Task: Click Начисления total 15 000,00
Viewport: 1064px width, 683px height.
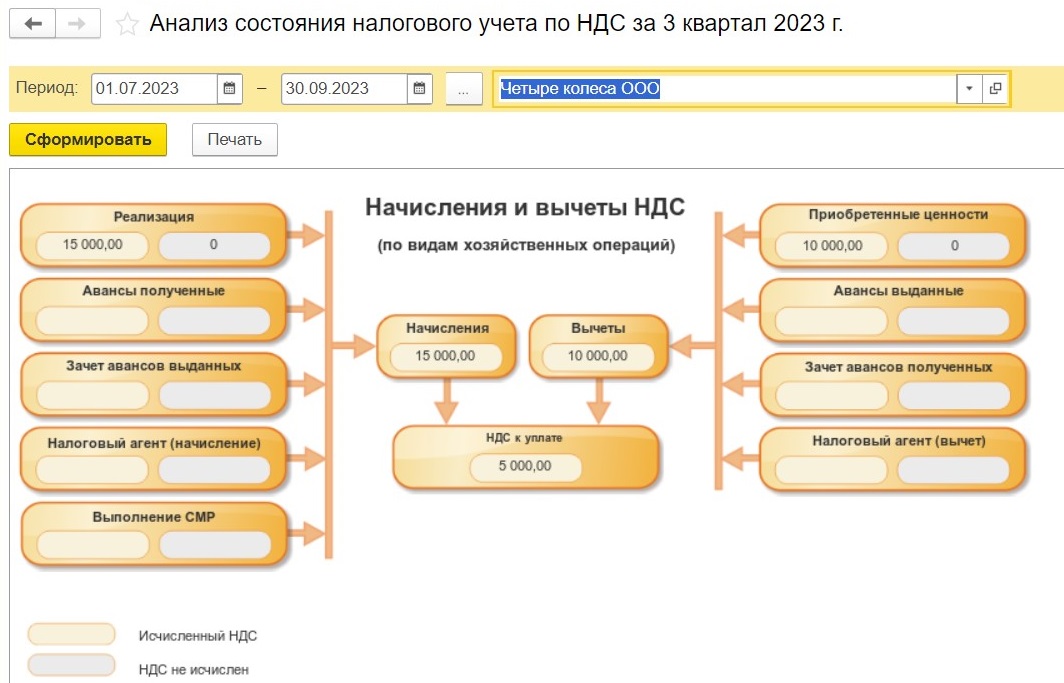Action: tap(446, 356)
